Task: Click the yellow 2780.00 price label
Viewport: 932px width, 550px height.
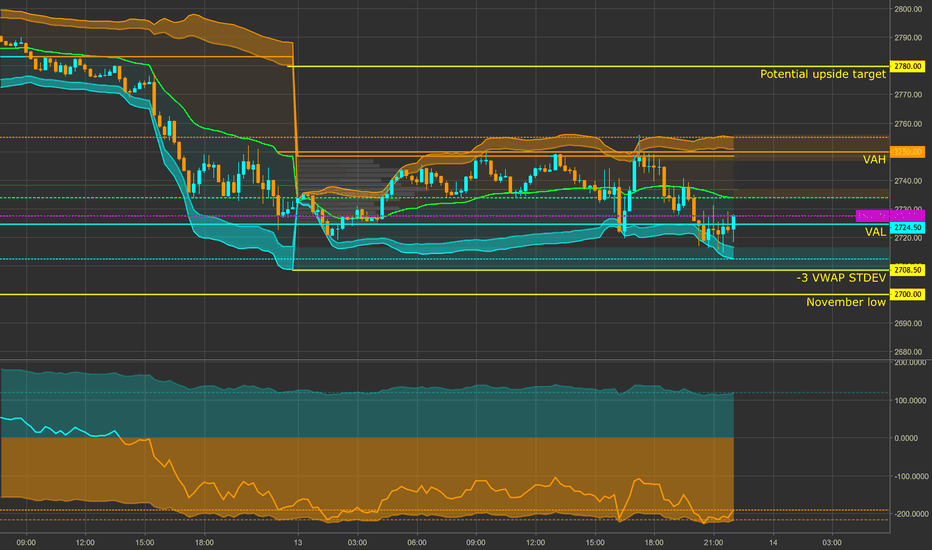Action: click(x=907, y=66)
